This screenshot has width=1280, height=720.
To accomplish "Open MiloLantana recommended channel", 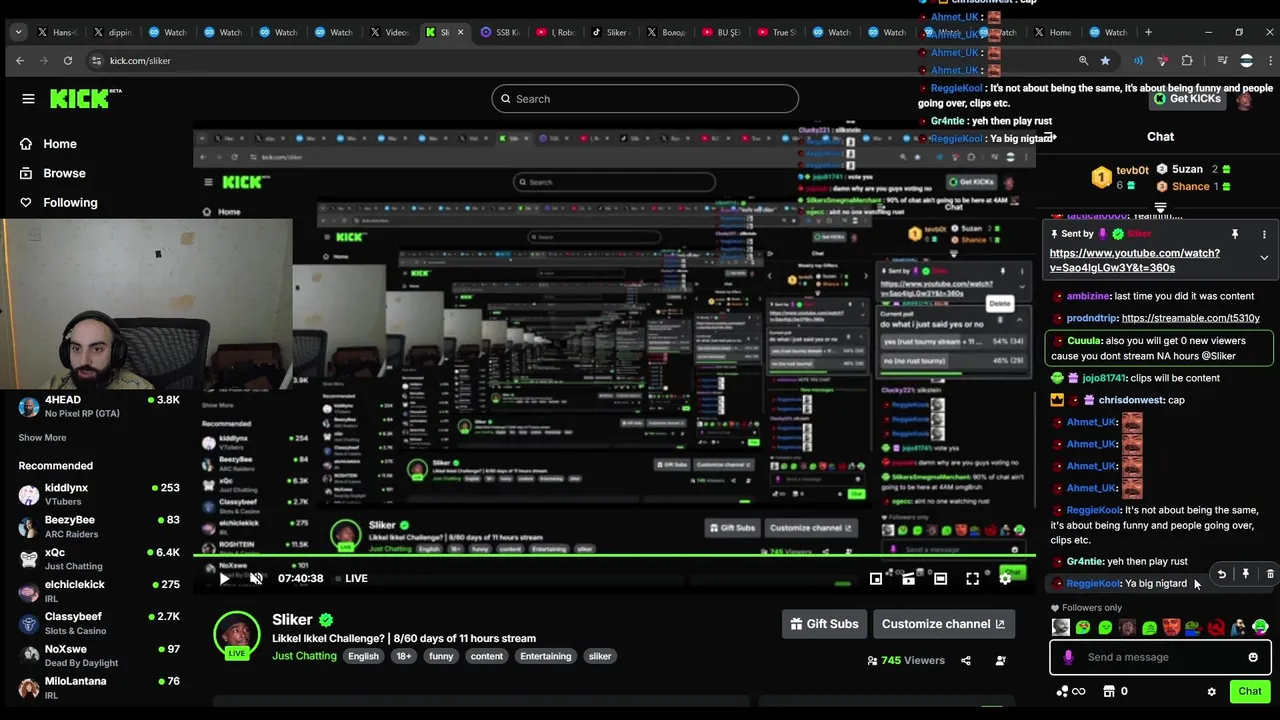I will 99,687.
